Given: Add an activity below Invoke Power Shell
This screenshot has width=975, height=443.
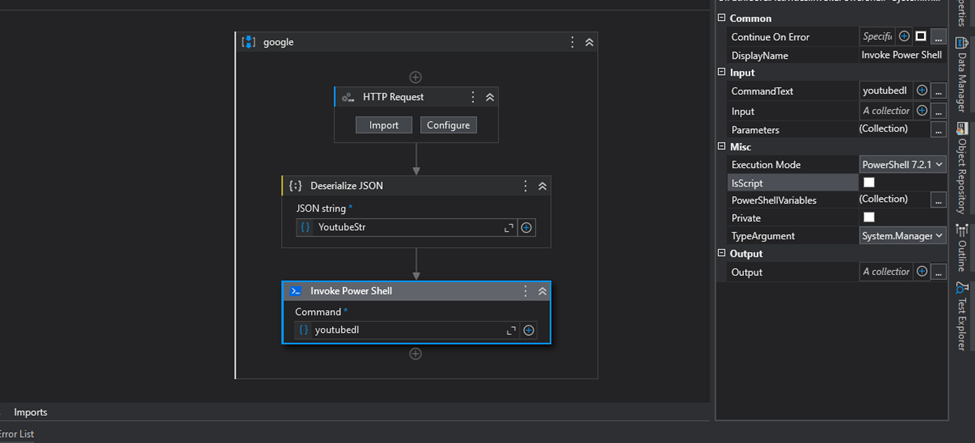Looking at the screenshot, I should tap(416, 353).
